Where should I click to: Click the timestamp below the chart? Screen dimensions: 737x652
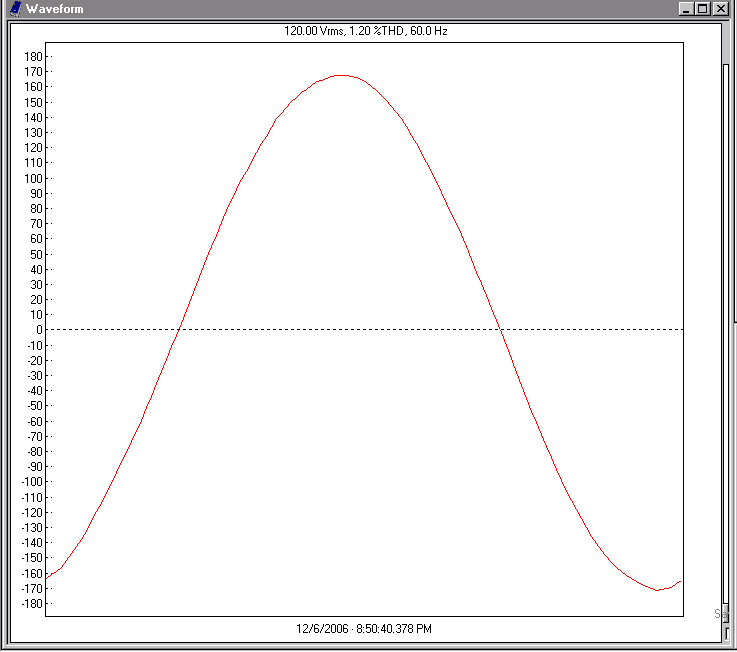point(364,629)
